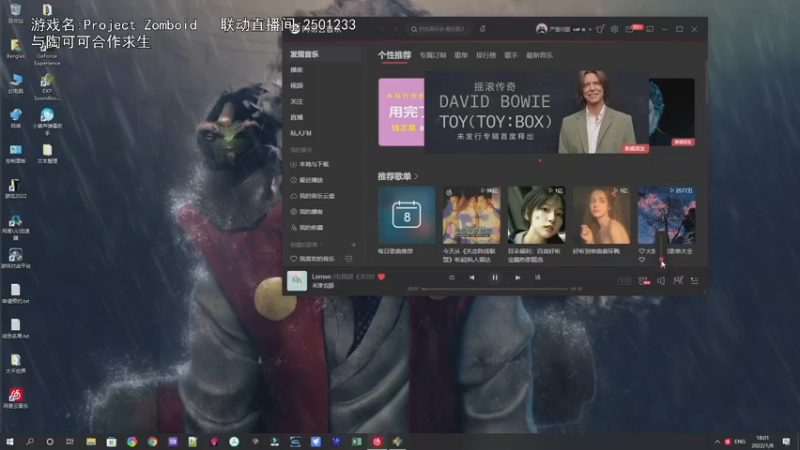800x450 pixels.
Task: Toggle the loop playback mode icon
Action: tap(452, 278)
